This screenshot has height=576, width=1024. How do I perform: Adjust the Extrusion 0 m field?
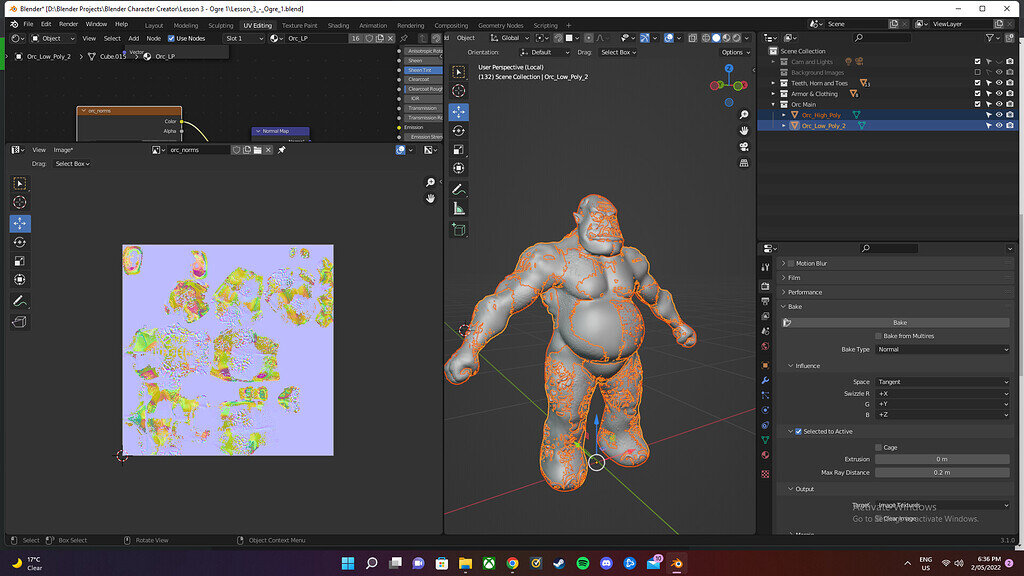(942, 459)
